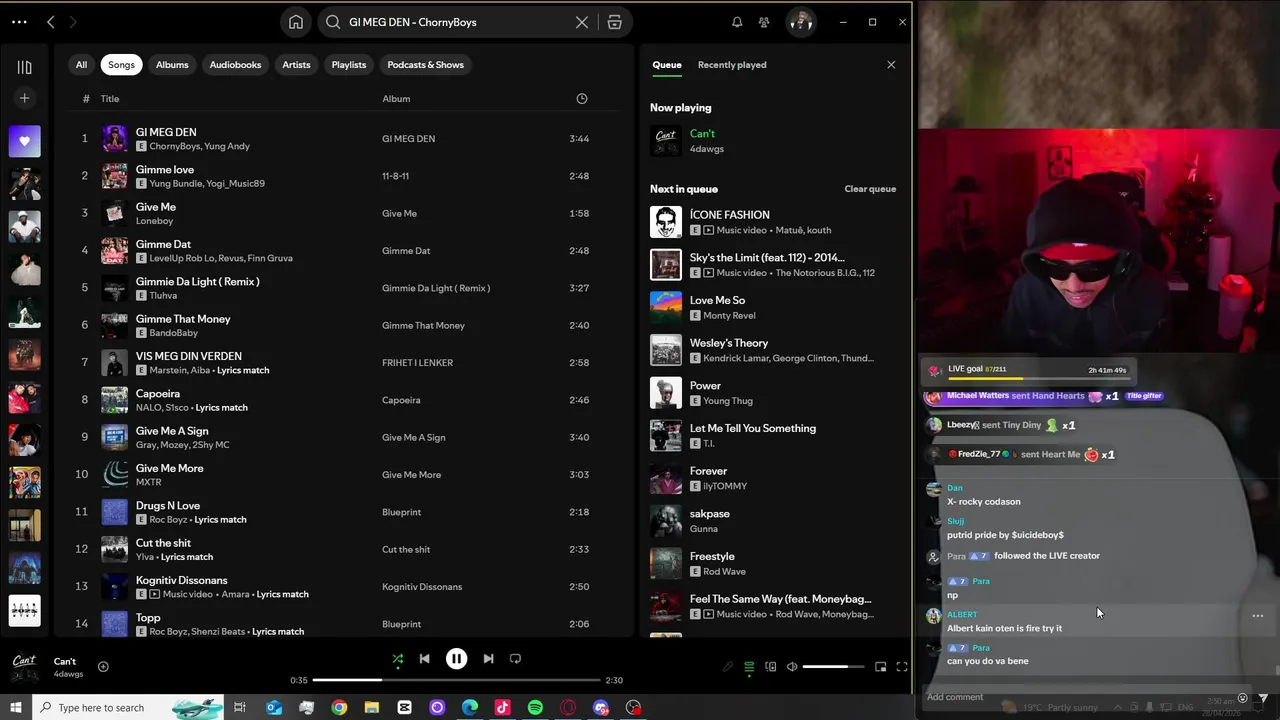
Task: Open Google Chrome from the taskbar
Action: (x=339, y=708)
